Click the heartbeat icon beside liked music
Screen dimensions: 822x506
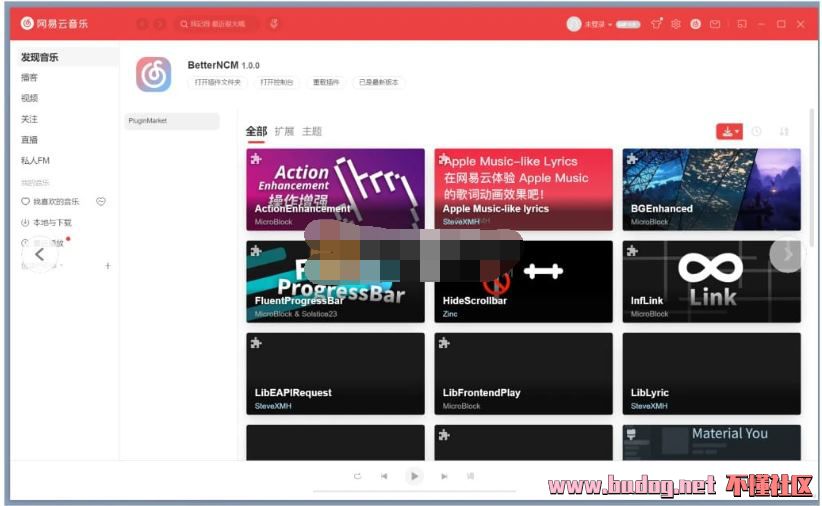101,202
